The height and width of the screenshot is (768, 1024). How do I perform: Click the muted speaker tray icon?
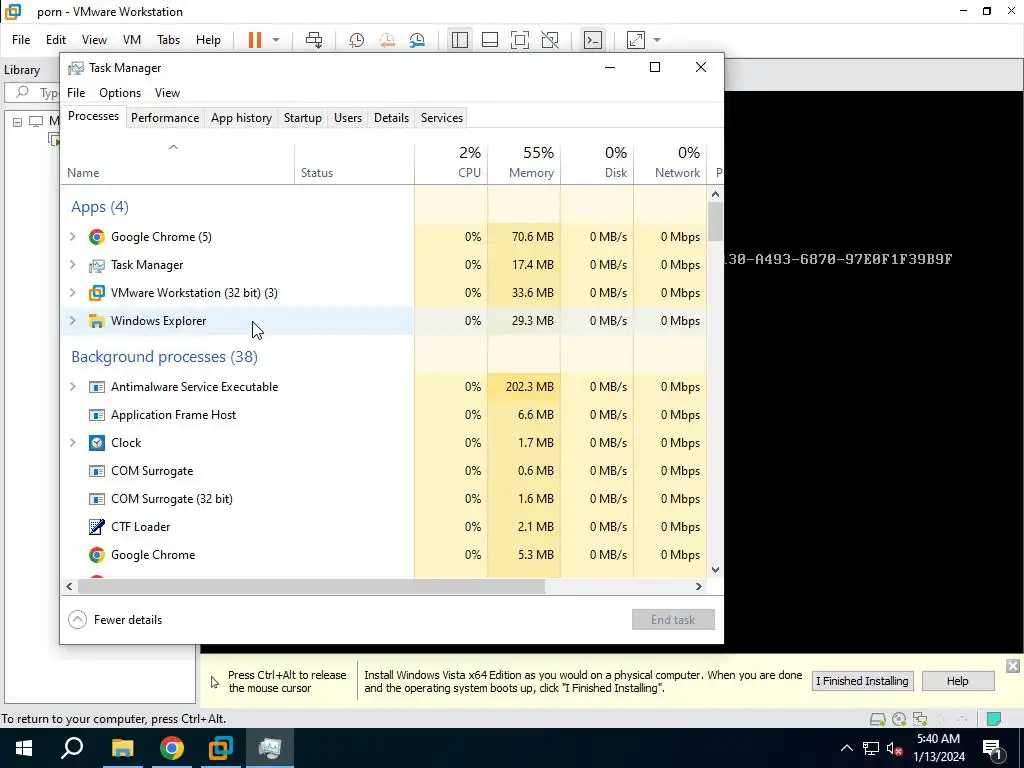[895, 748]
